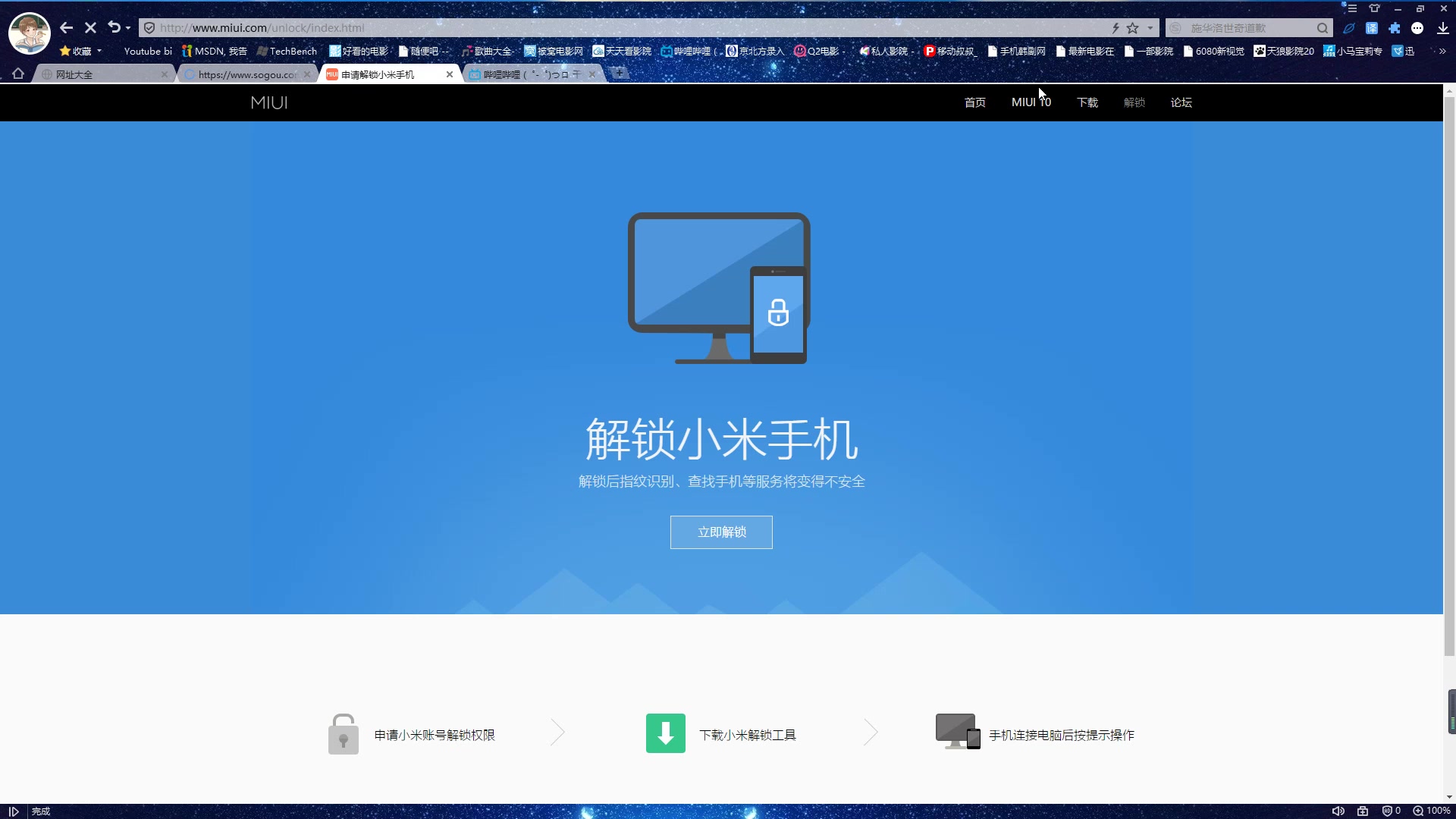This screenshot has width=1456, height=819.
Task: Click the user avatar in browser corner
Action: point(29,33)
